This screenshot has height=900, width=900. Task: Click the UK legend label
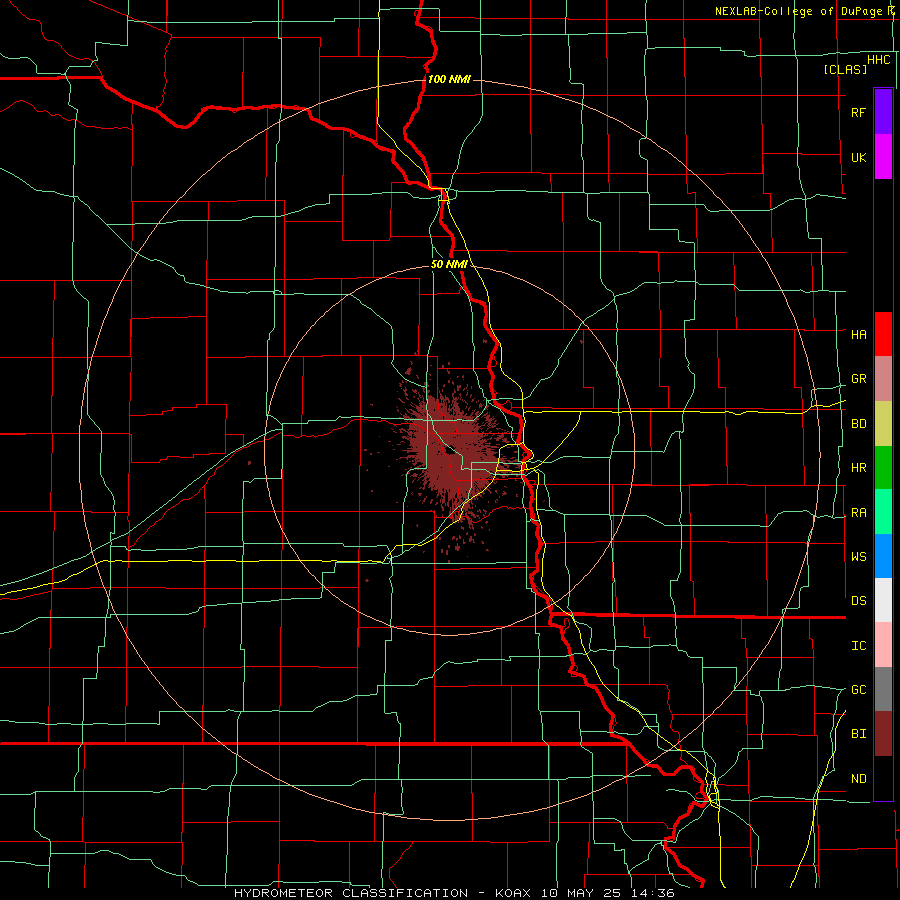click(x=858, y=157)
